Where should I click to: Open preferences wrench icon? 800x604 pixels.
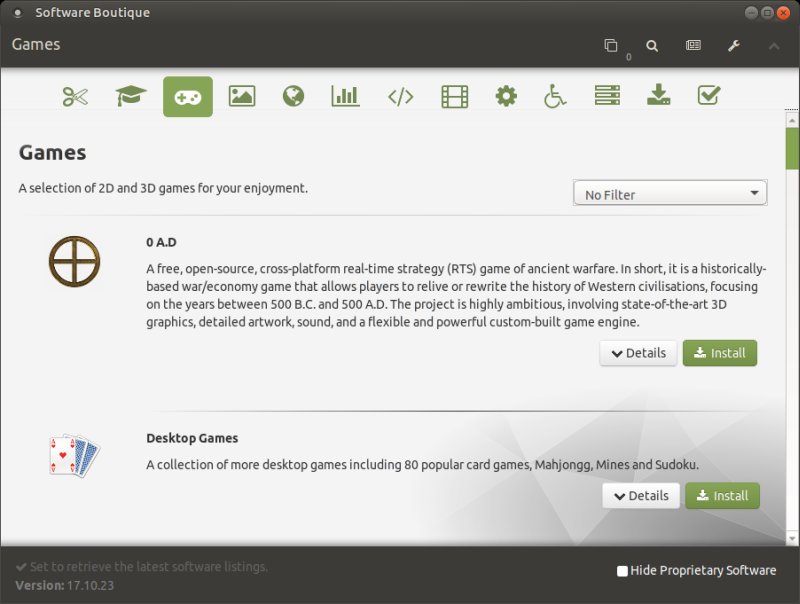coord(734,46)
